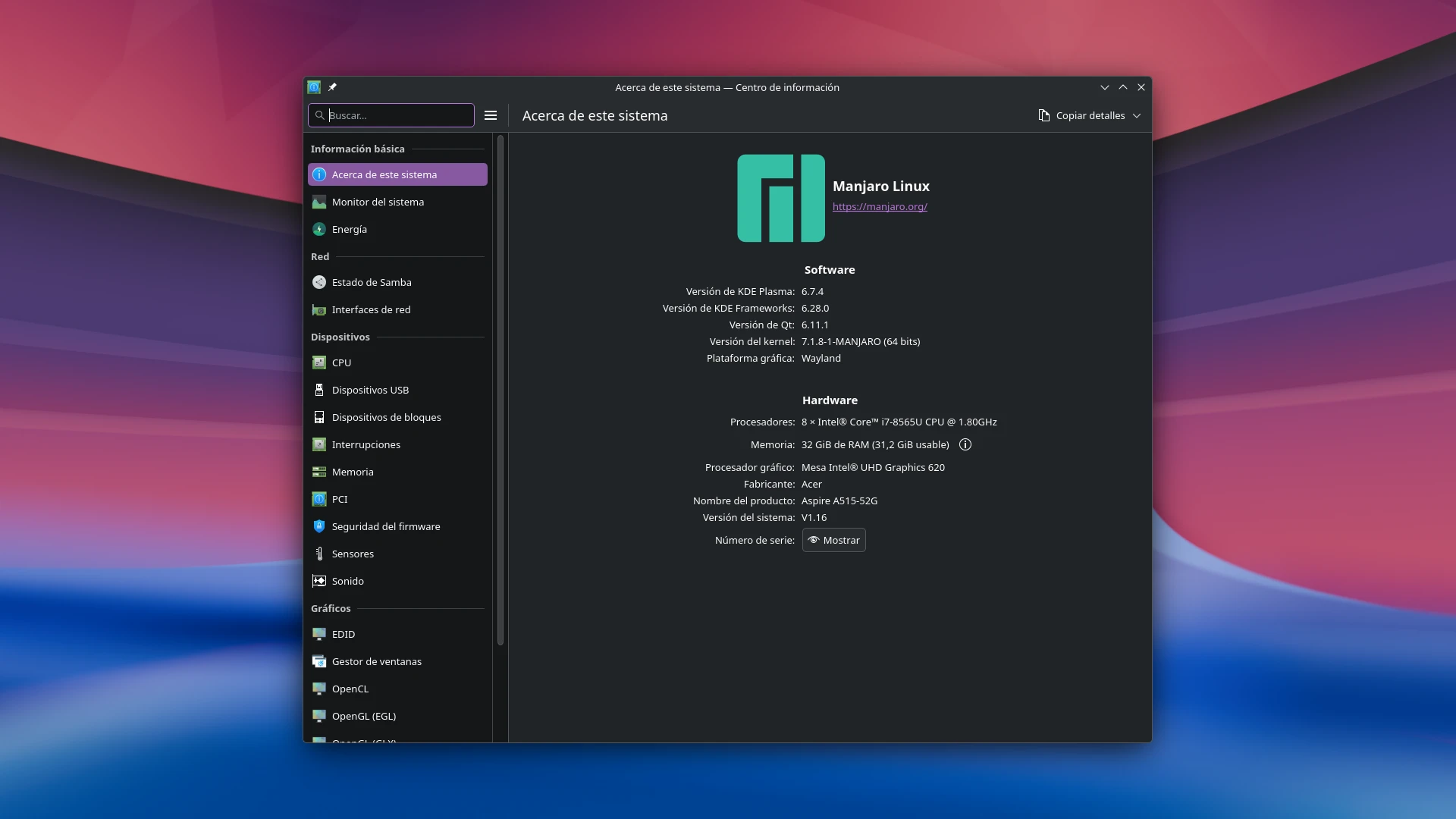The height and width of the screenshot is (819, 1456).
Task: Click the Sonido icon
Action: point(319,581)
